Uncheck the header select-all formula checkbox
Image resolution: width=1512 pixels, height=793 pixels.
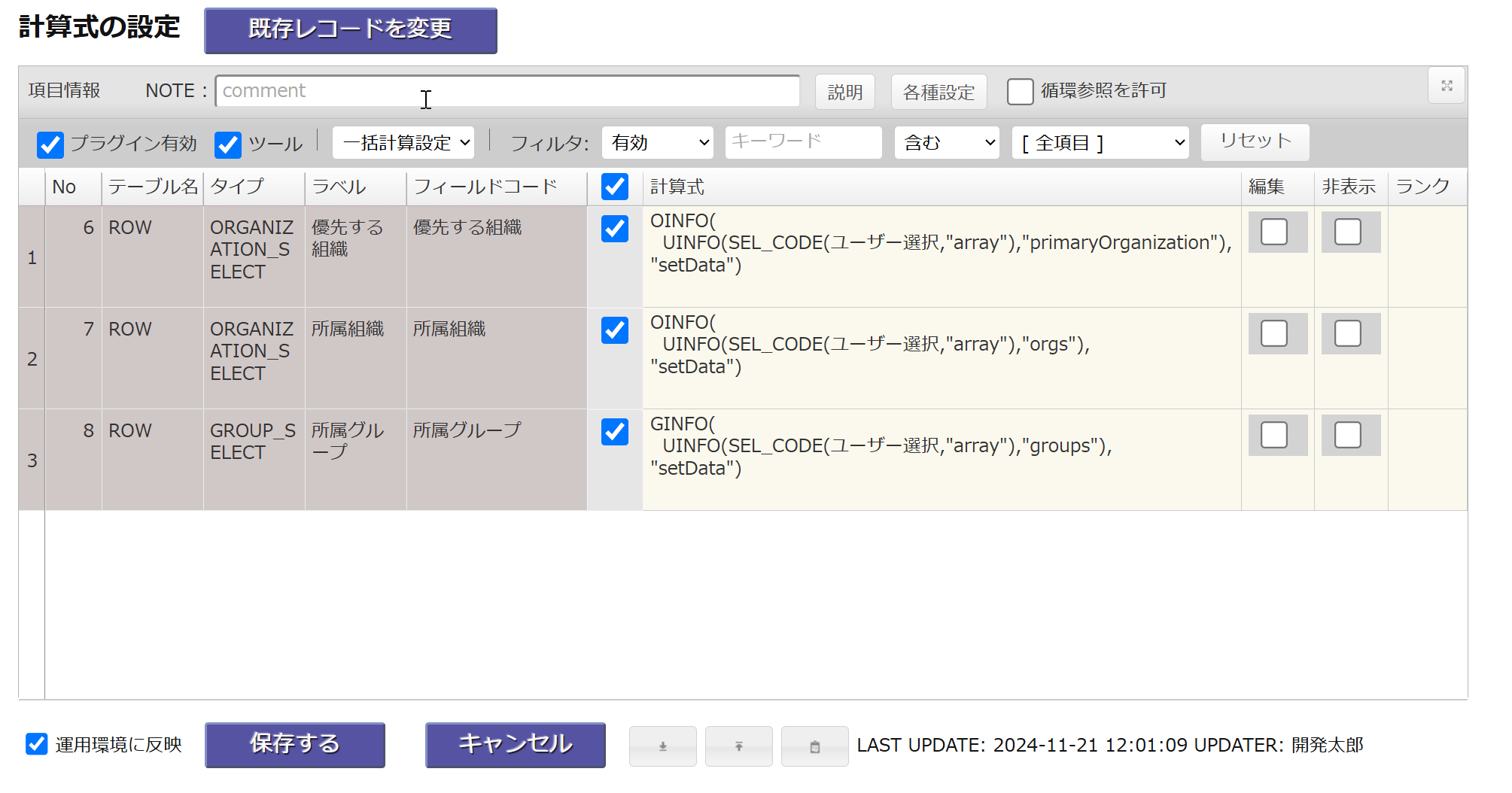pos(615,187)
